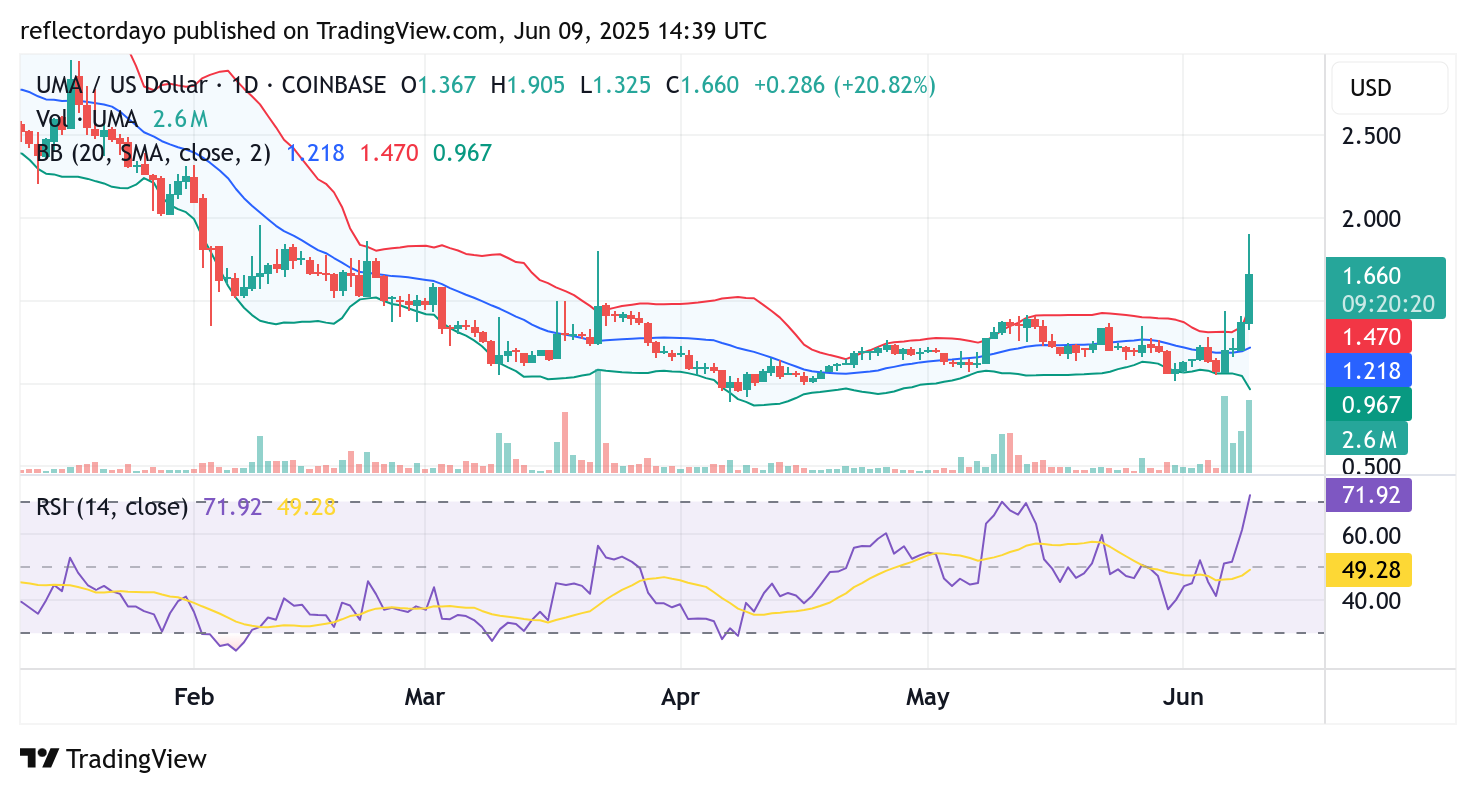Click the low value L1.325
The width and height of the screenshot is (1476, 794).
(616, 85)
